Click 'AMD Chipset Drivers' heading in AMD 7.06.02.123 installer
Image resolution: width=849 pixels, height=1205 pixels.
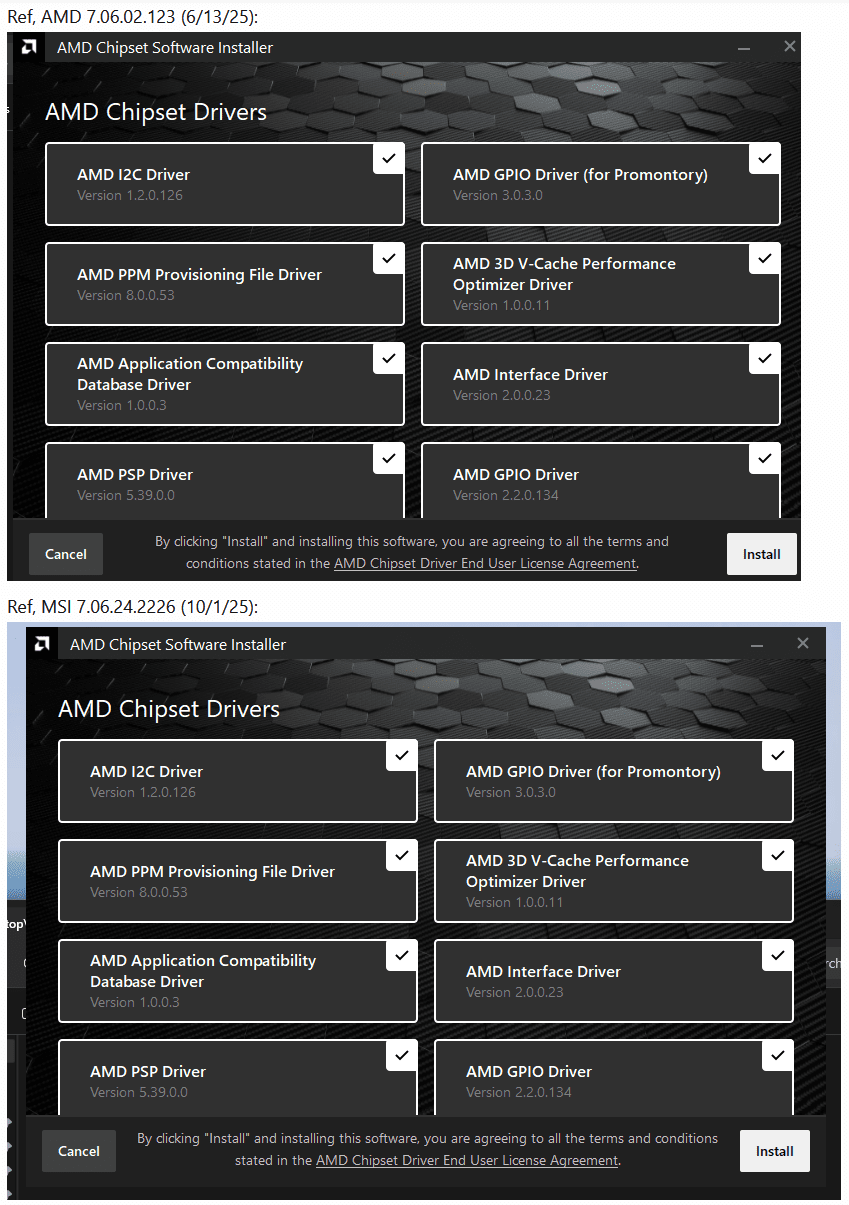click(156, 112)
